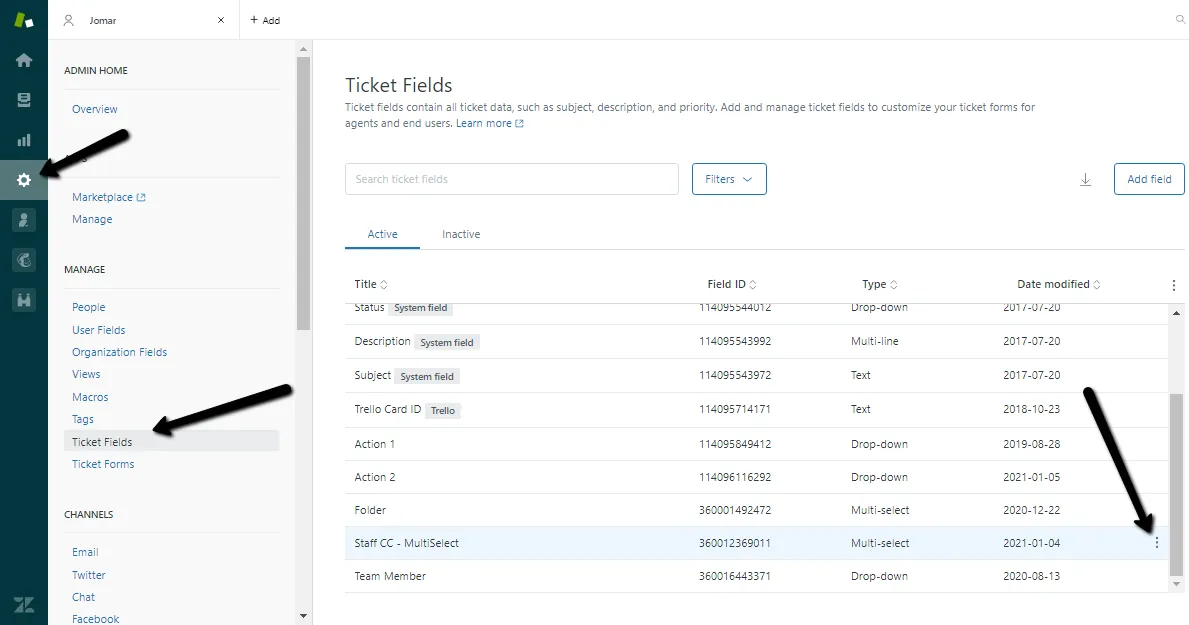The image size is (1189, 625).
Task: Open the Filters dropdown
Action: point(729,179)
